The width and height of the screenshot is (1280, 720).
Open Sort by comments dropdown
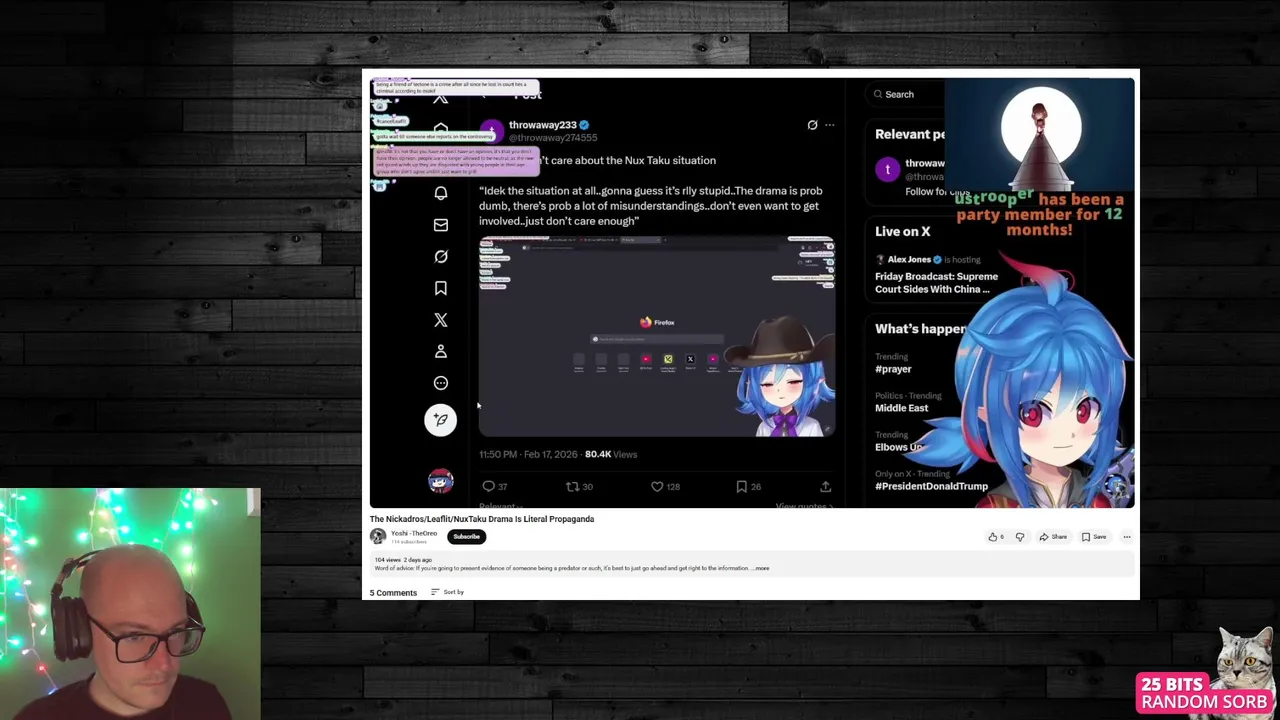[x=447, y=592]
